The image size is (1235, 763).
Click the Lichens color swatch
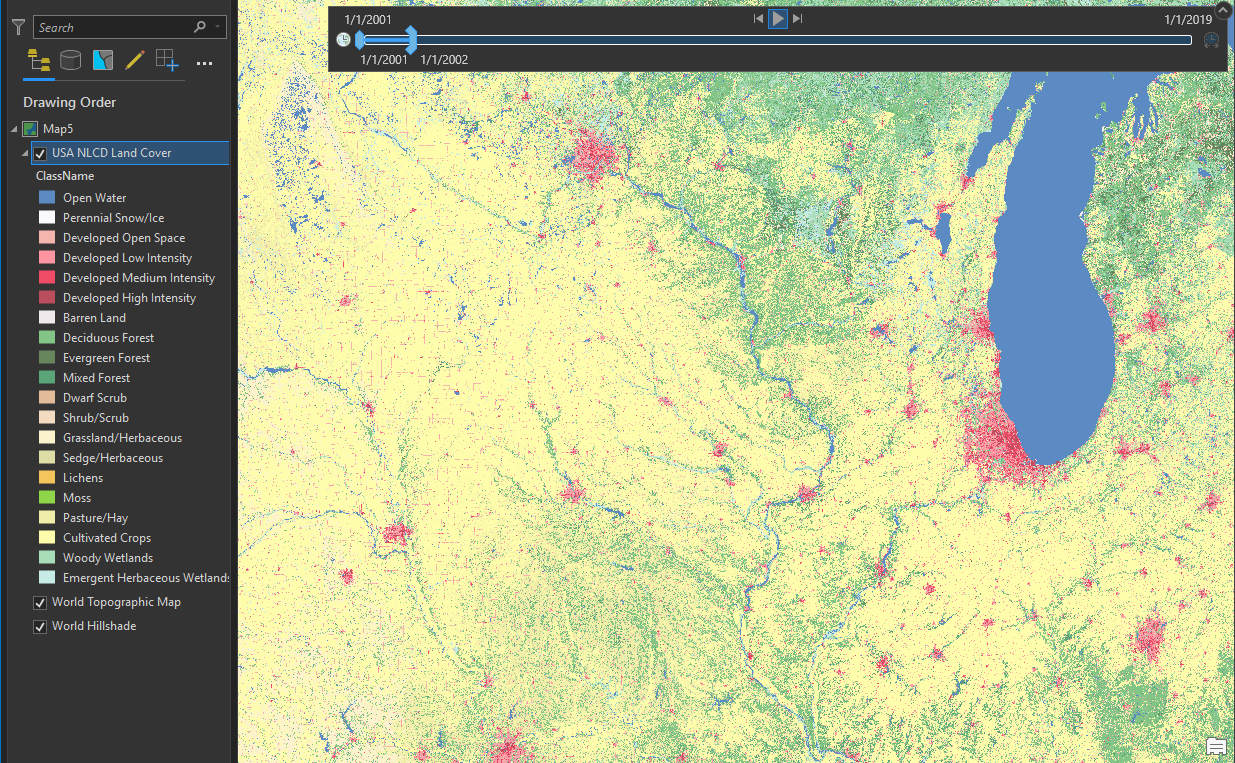46,478
